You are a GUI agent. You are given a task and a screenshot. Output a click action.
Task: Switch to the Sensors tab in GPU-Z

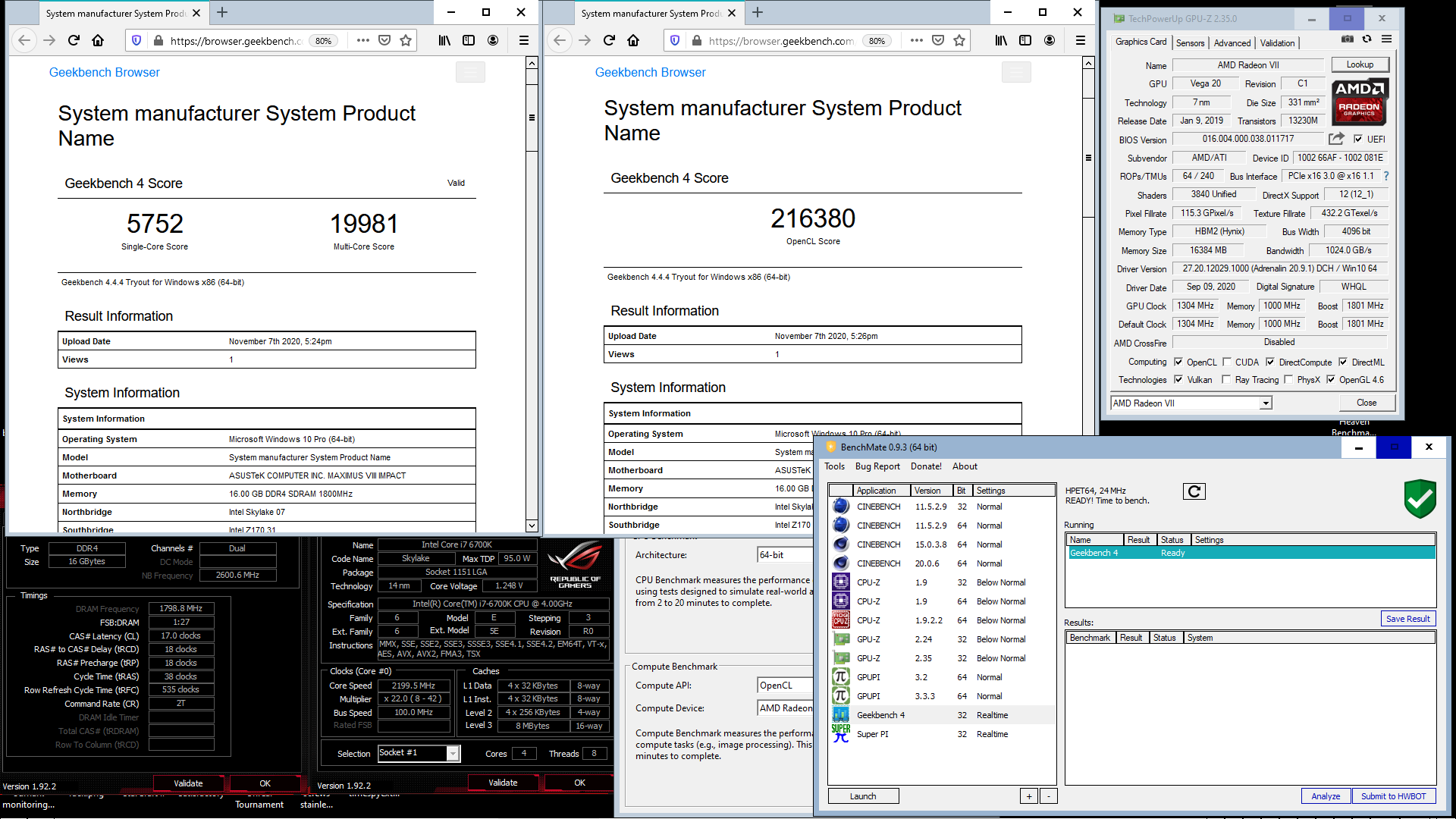(x=1190, y=43)
